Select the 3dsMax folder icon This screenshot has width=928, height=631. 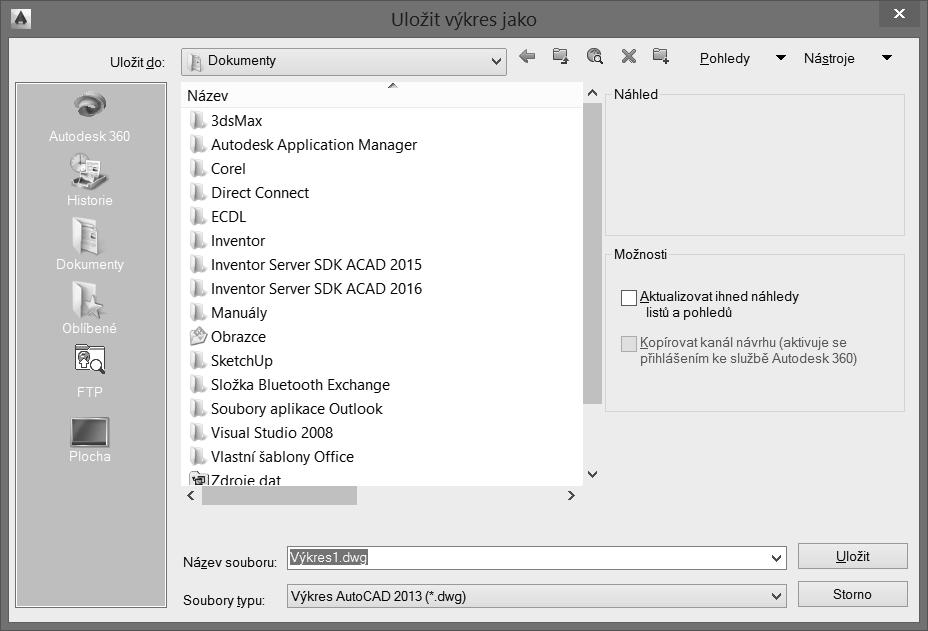tap(198, 121)
